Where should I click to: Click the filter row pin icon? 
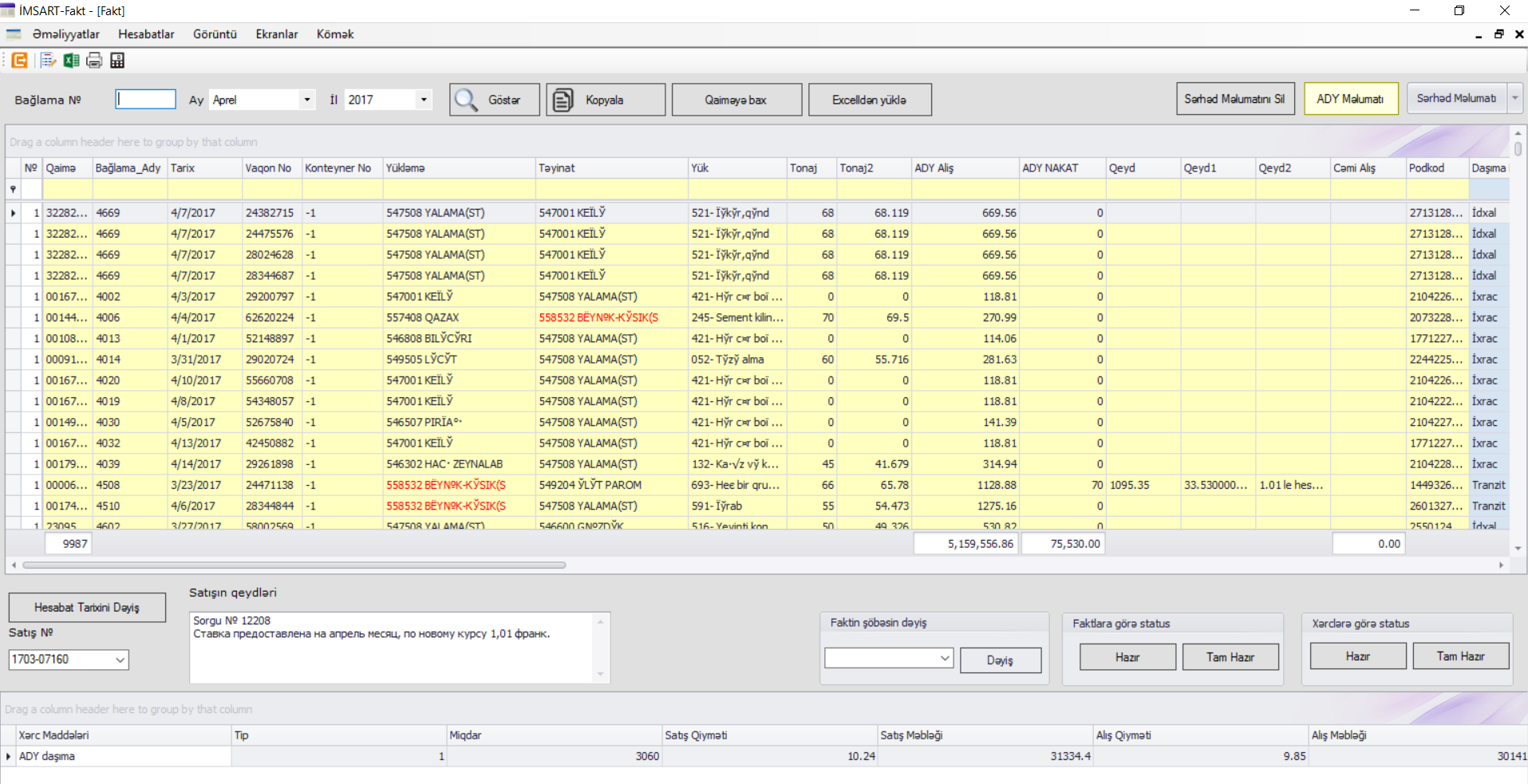pyautogui.click(x=13, y=189)
